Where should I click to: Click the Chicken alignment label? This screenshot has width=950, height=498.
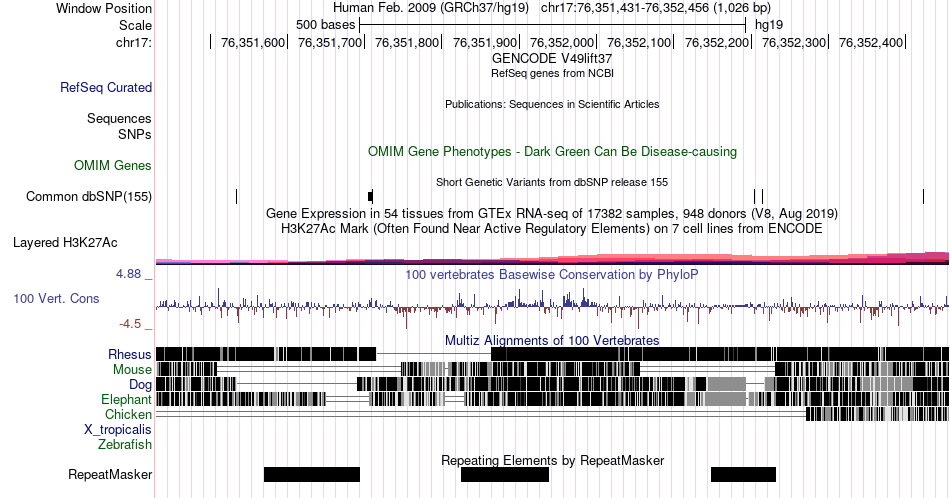pos(128,414)
